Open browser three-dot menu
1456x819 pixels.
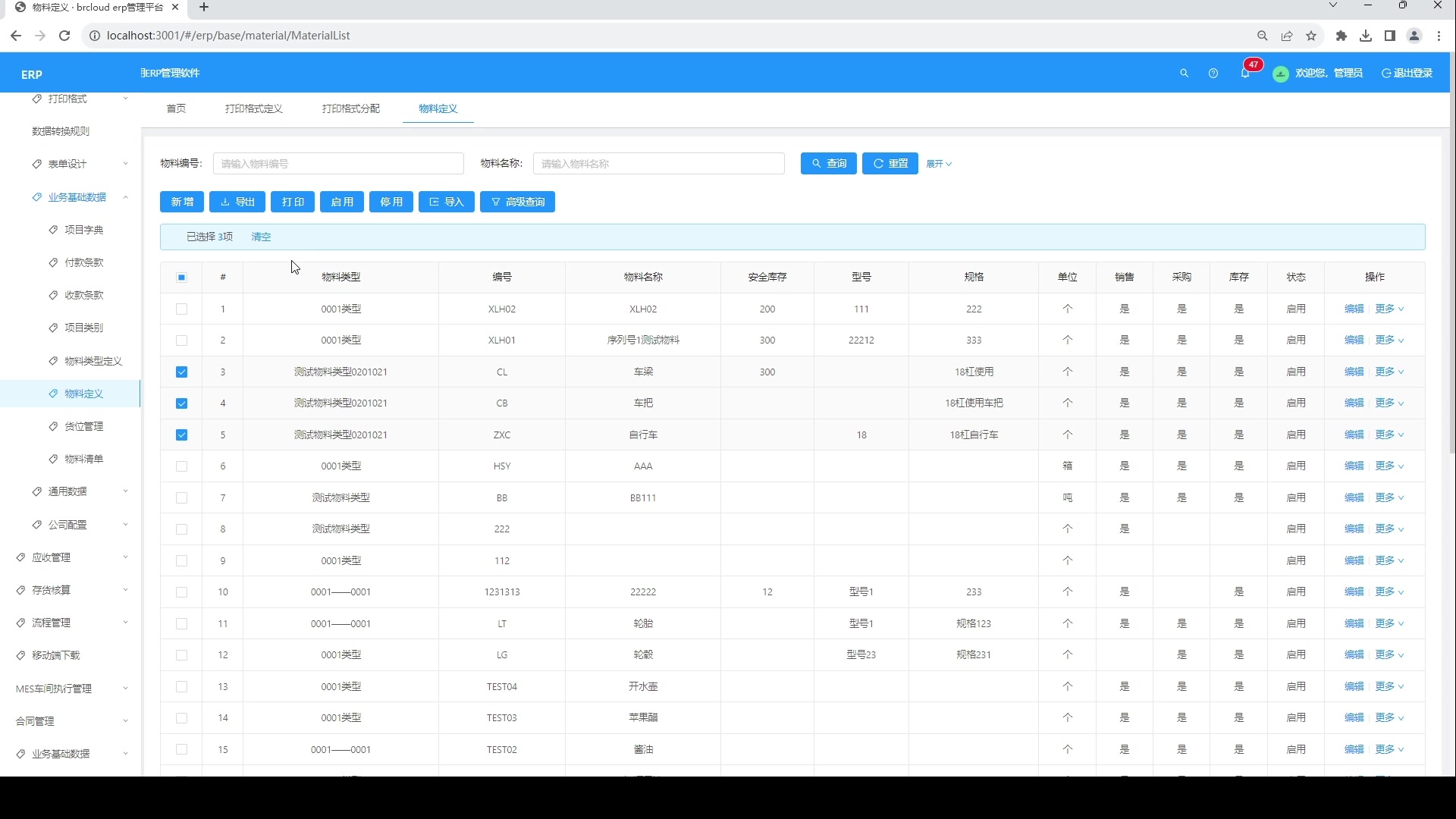point(1439,36)
